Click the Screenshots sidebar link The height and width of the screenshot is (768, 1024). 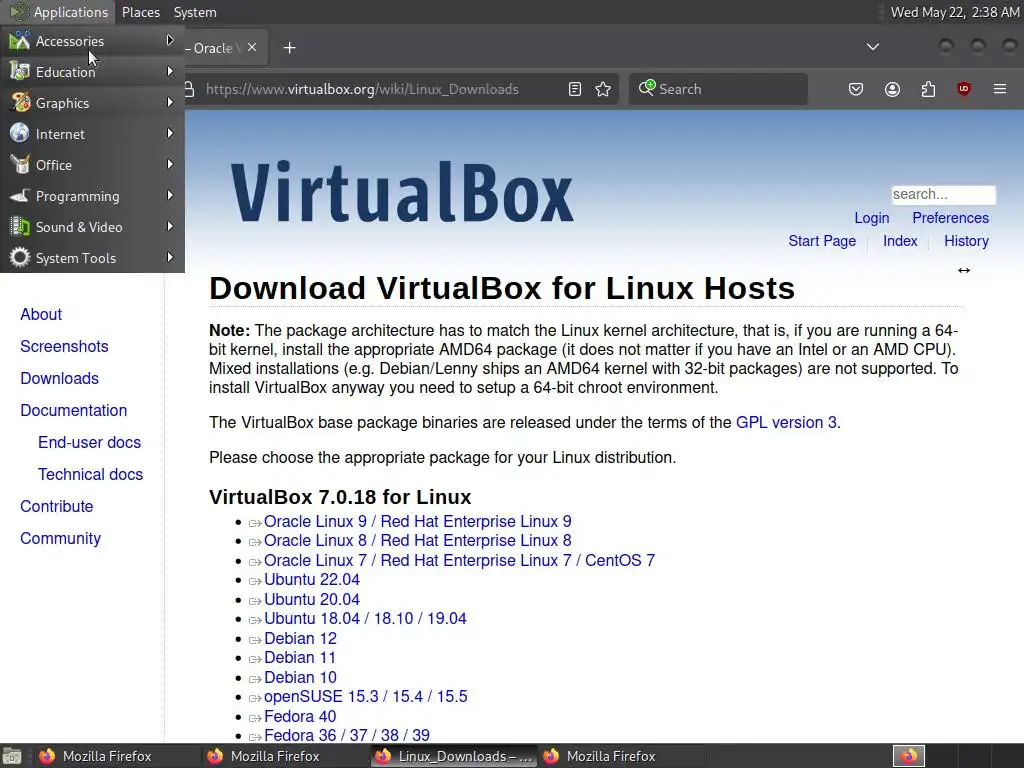pyautogui.click(x=64, y=346)
